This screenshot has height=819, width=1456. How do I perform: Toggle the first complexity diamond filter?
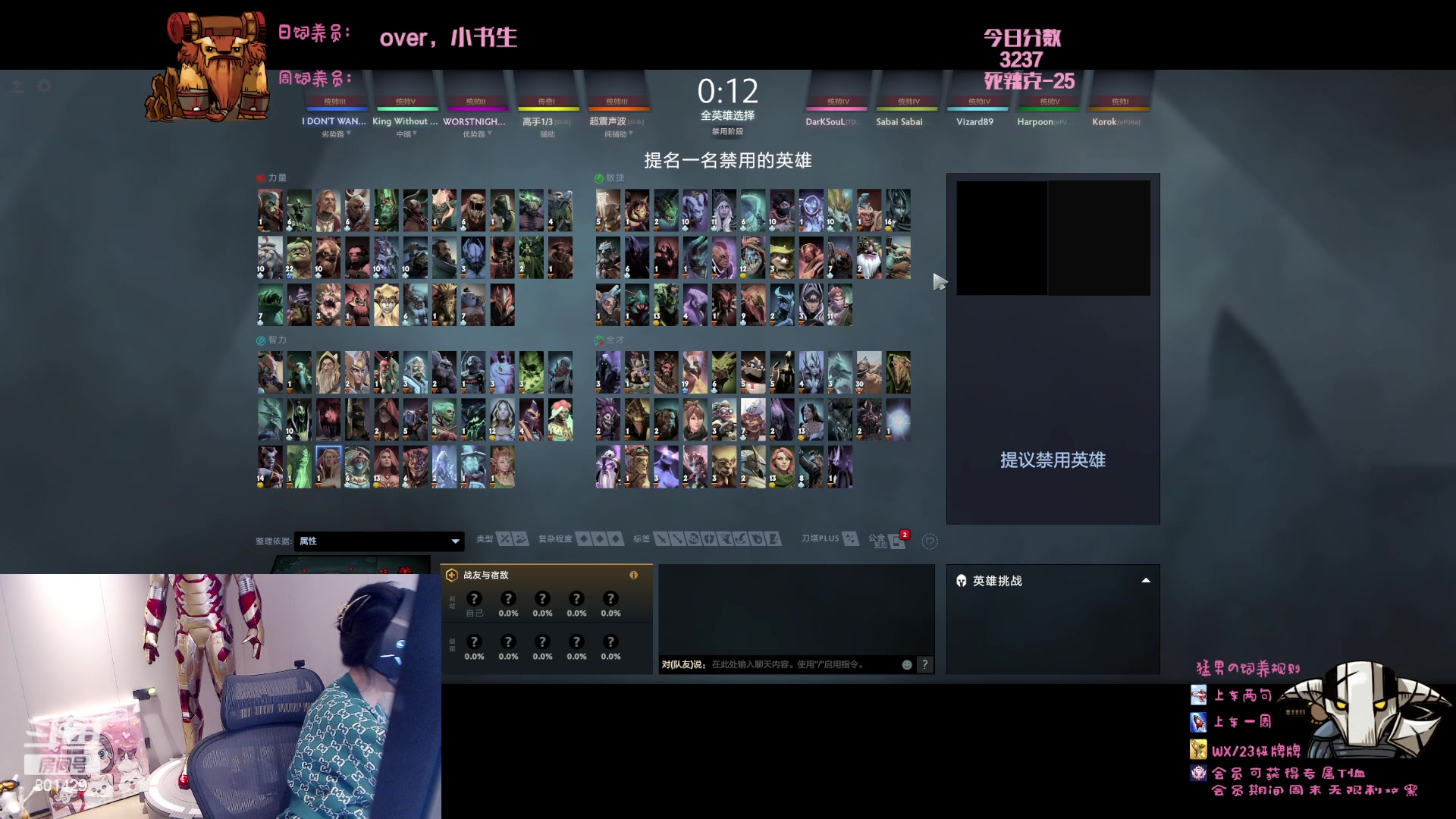584,539
